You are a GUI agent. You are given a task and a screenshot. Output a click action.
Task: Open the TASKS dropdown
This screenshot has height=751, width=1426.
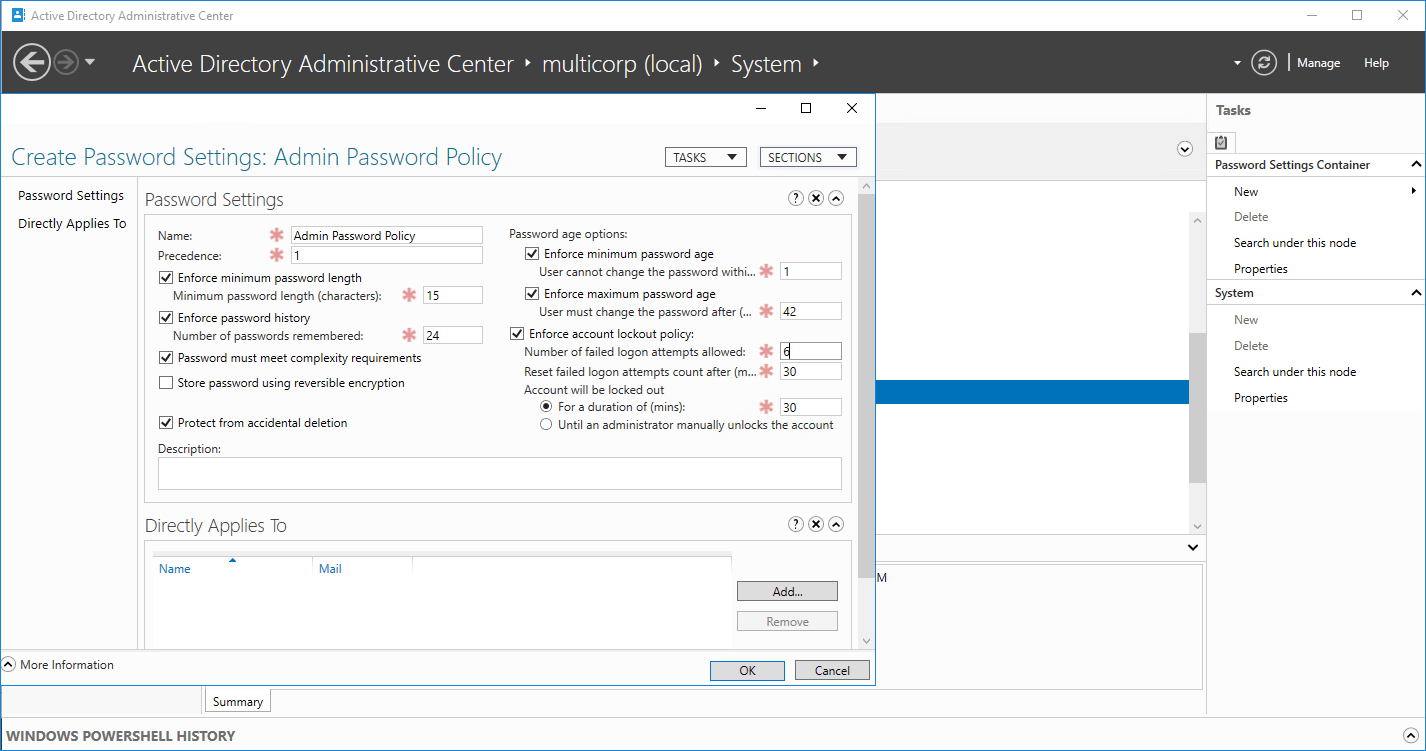[x=706, y=157]
